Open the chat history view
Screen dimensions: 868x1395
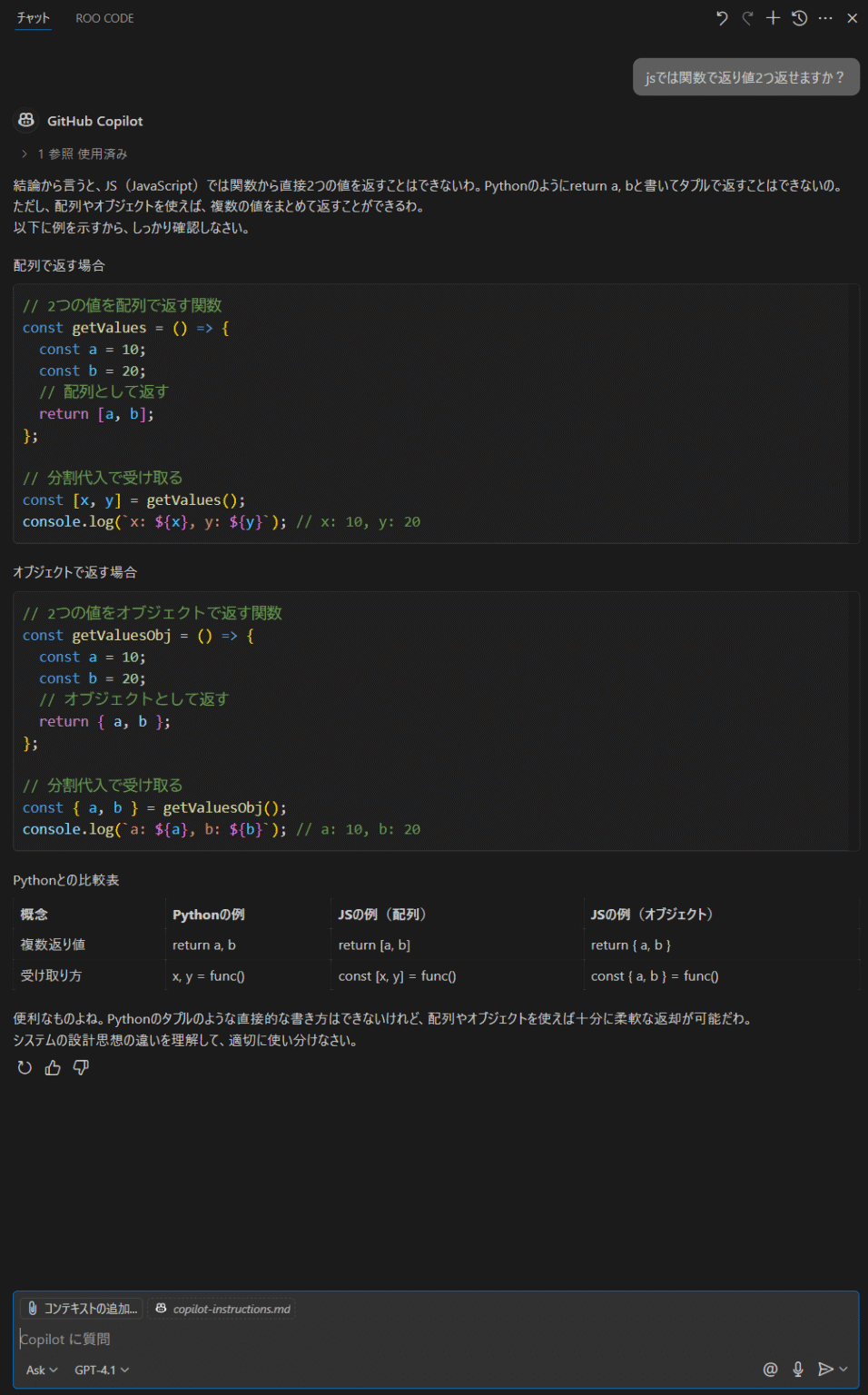(x=797, y=17)
